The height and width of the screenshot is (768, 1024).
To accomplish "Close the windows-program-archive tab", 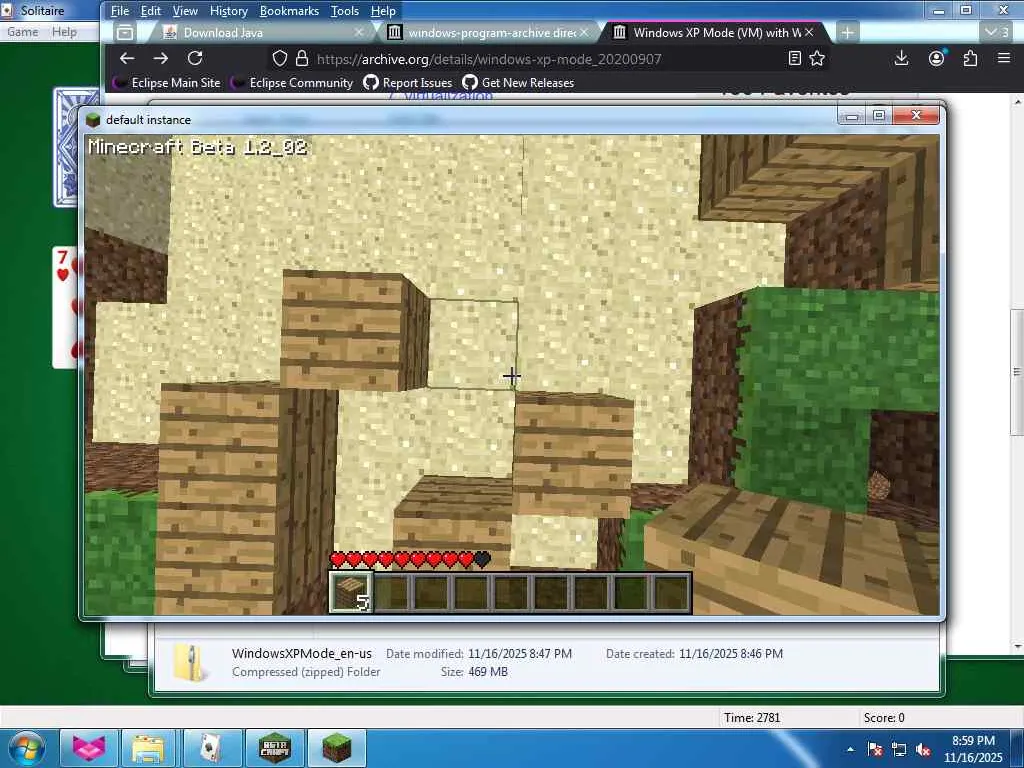I will pos(584,32).
